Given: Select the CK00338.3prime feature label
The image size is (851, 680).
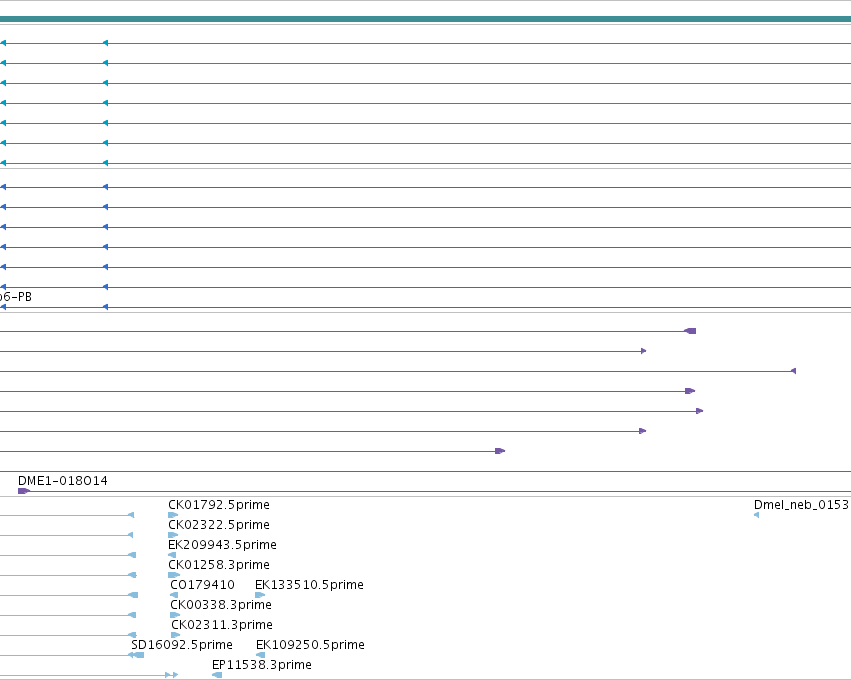Looking at the screenshot, I should (x=220, y=605).
